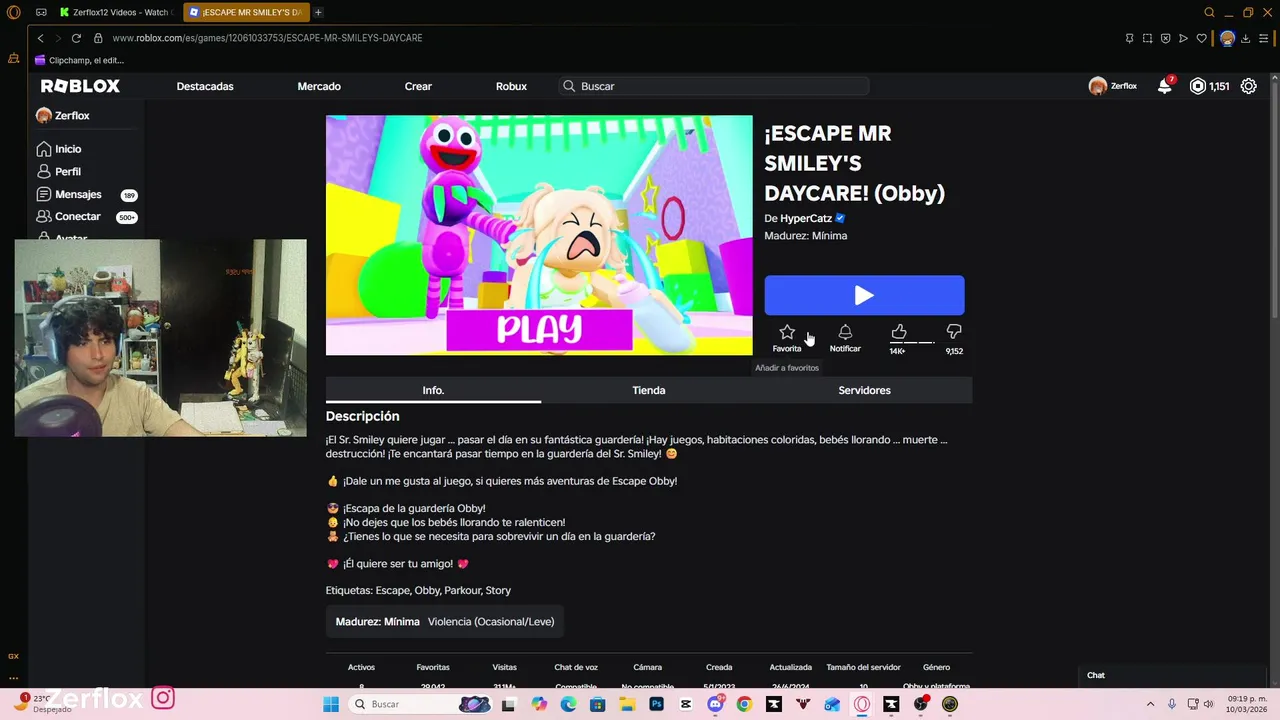This screenshot has height=720, width=1280.
Task: Open a new browser tab with plus
Action: coord(318,12)
